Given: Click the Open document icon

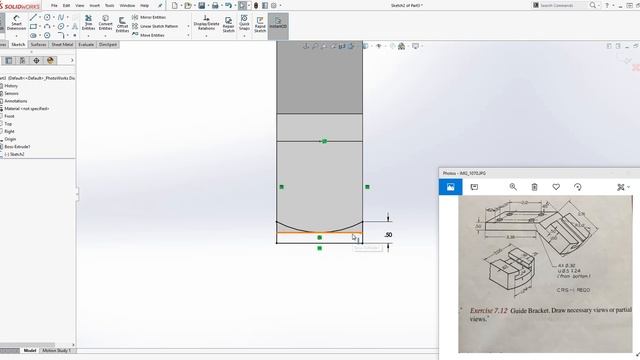Looking at the screenshot, I should [188, 6].
